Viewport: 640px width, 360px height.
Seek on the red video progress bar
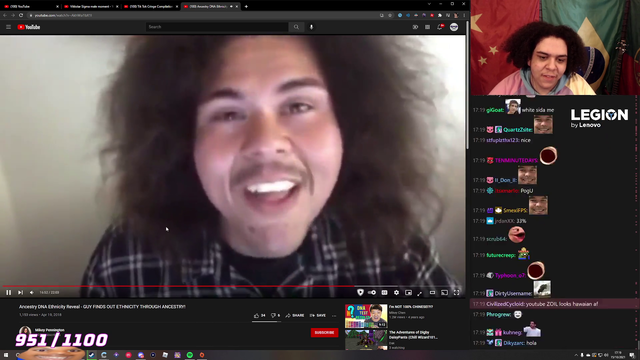click(x=233, y=286)
